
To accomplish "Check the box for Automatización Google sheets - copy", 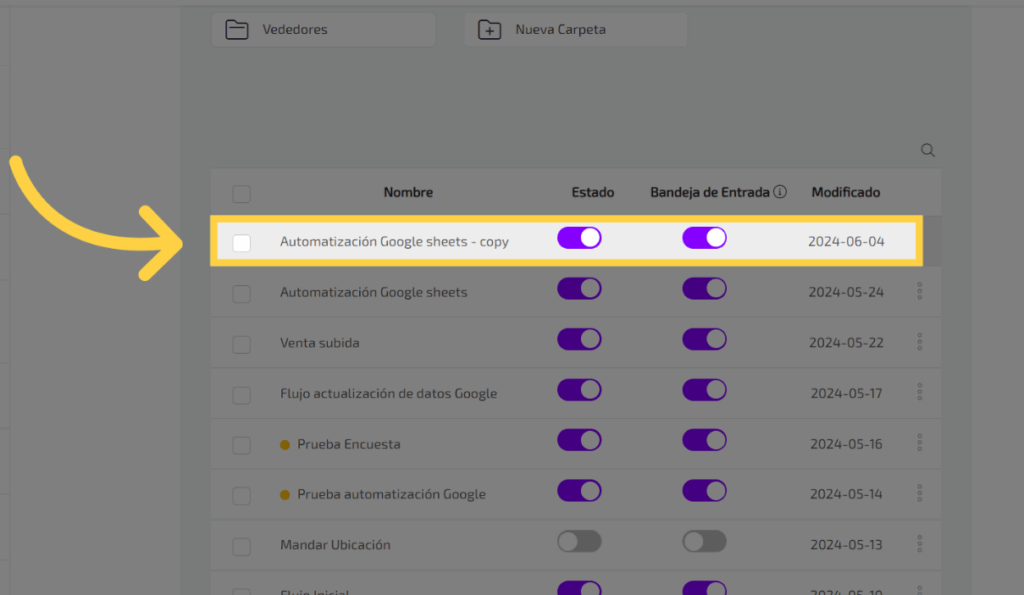I will click(x=242, y=243).
